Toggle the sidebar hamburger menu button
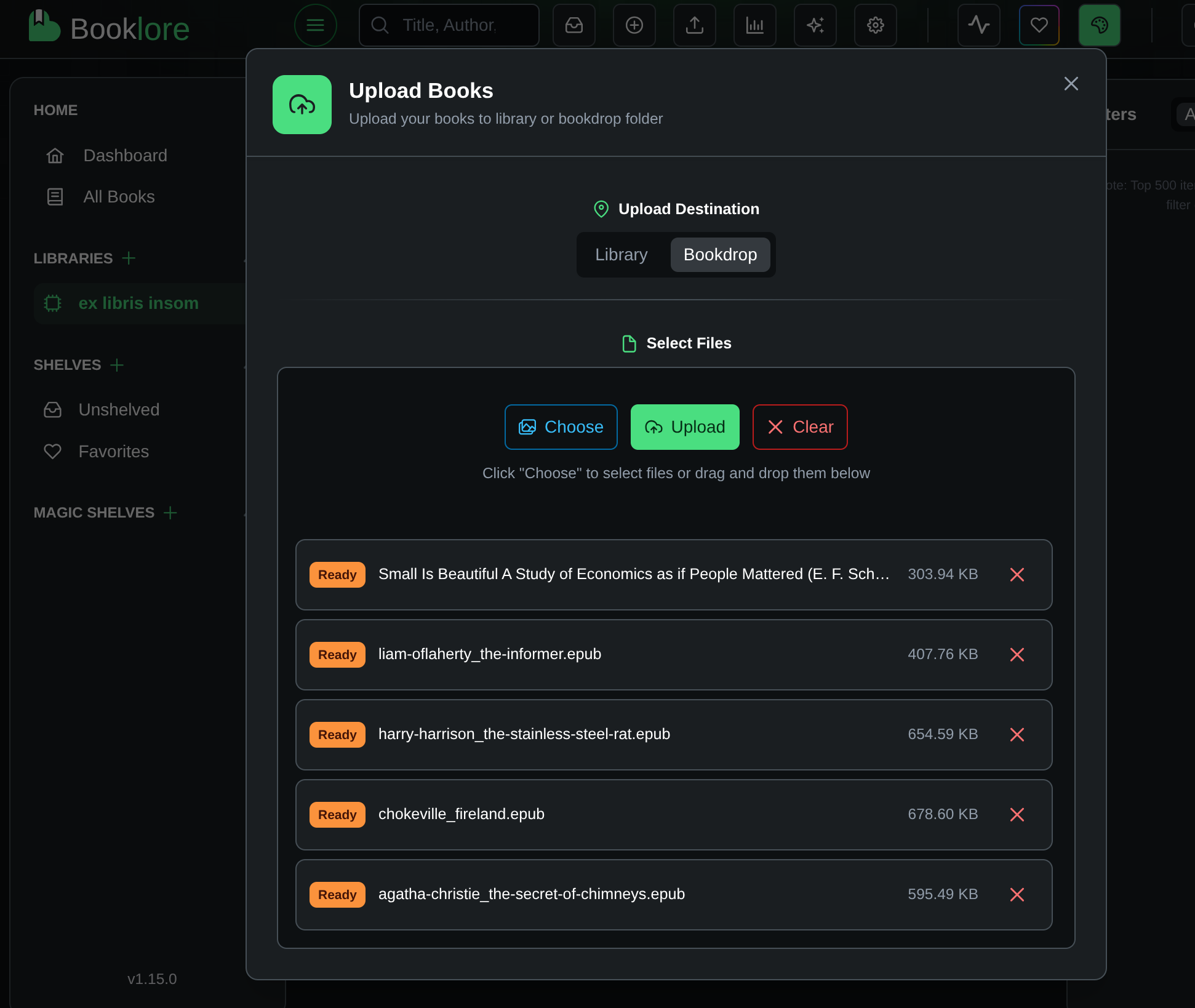The width and height of the screenshot is (1195, 1008). tap(315, 25)
